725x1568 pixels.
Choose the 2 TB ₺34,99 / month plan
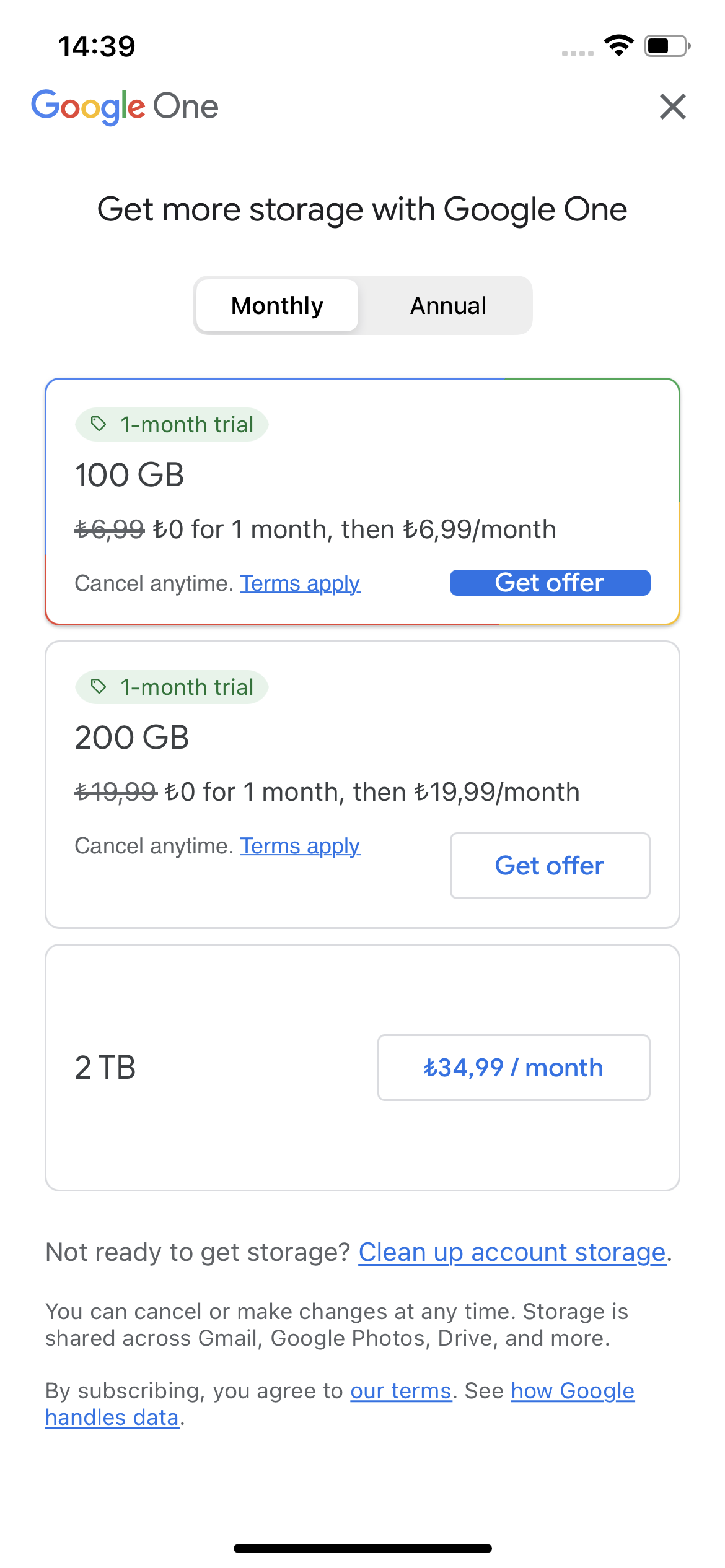point(514,1067)
